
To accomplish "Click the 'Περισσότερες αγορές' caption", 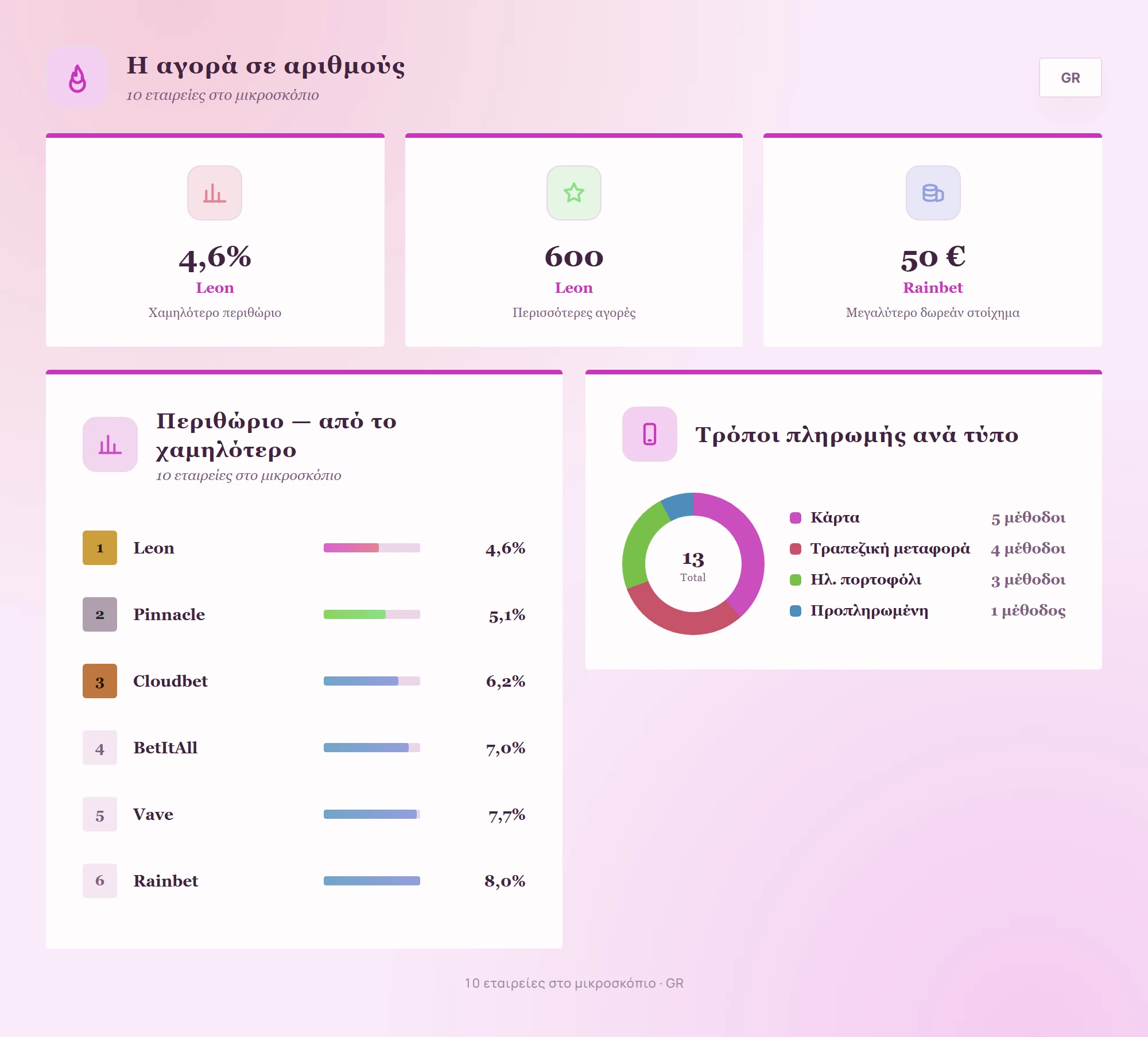I will coord(574,313).
